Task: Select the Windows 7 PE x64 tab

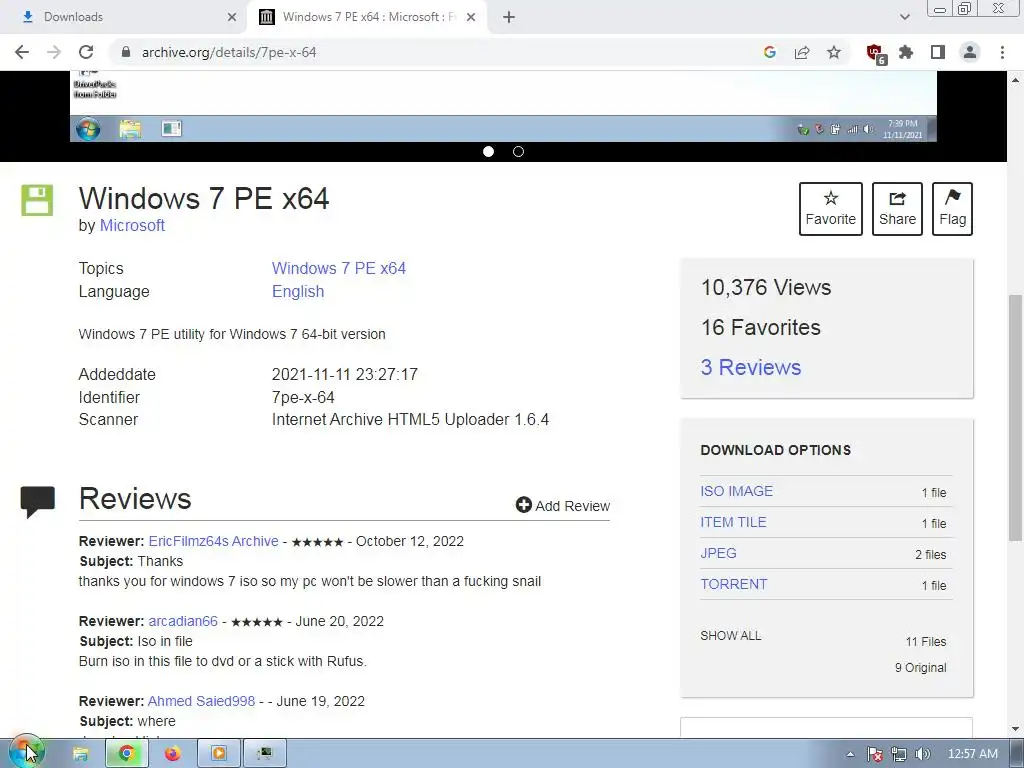Action: click(x=366, y=17)
